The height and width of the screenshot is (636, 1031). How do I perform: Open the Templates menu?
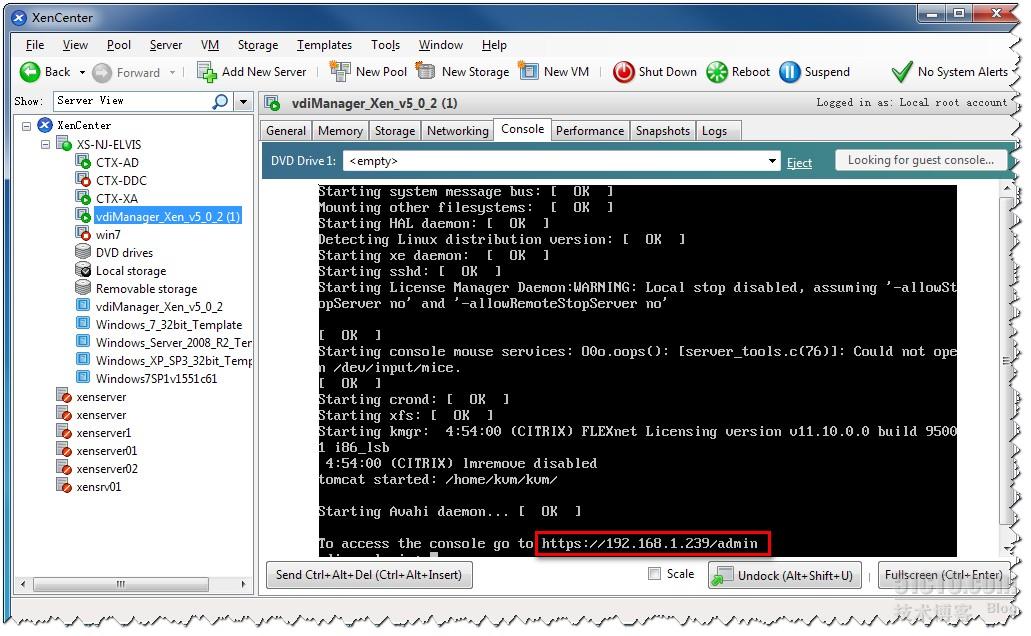point(324,45)
